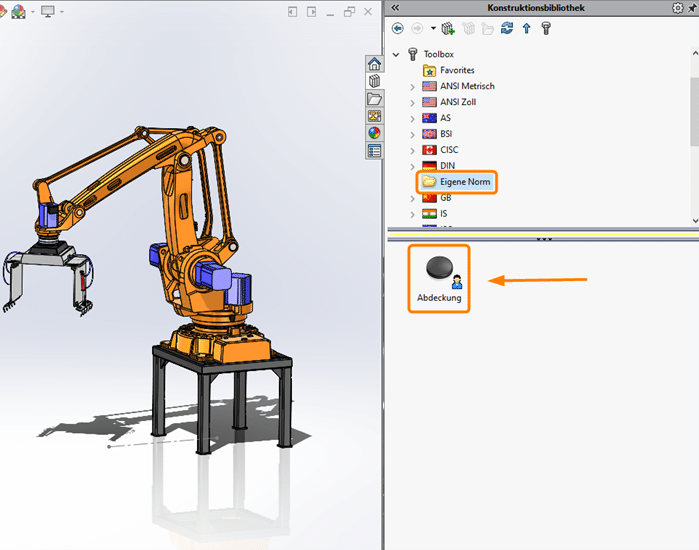Screen dimensions: 699x550
Task: Toggle the pushpin to pin the task pane
Action: [693, 8]
